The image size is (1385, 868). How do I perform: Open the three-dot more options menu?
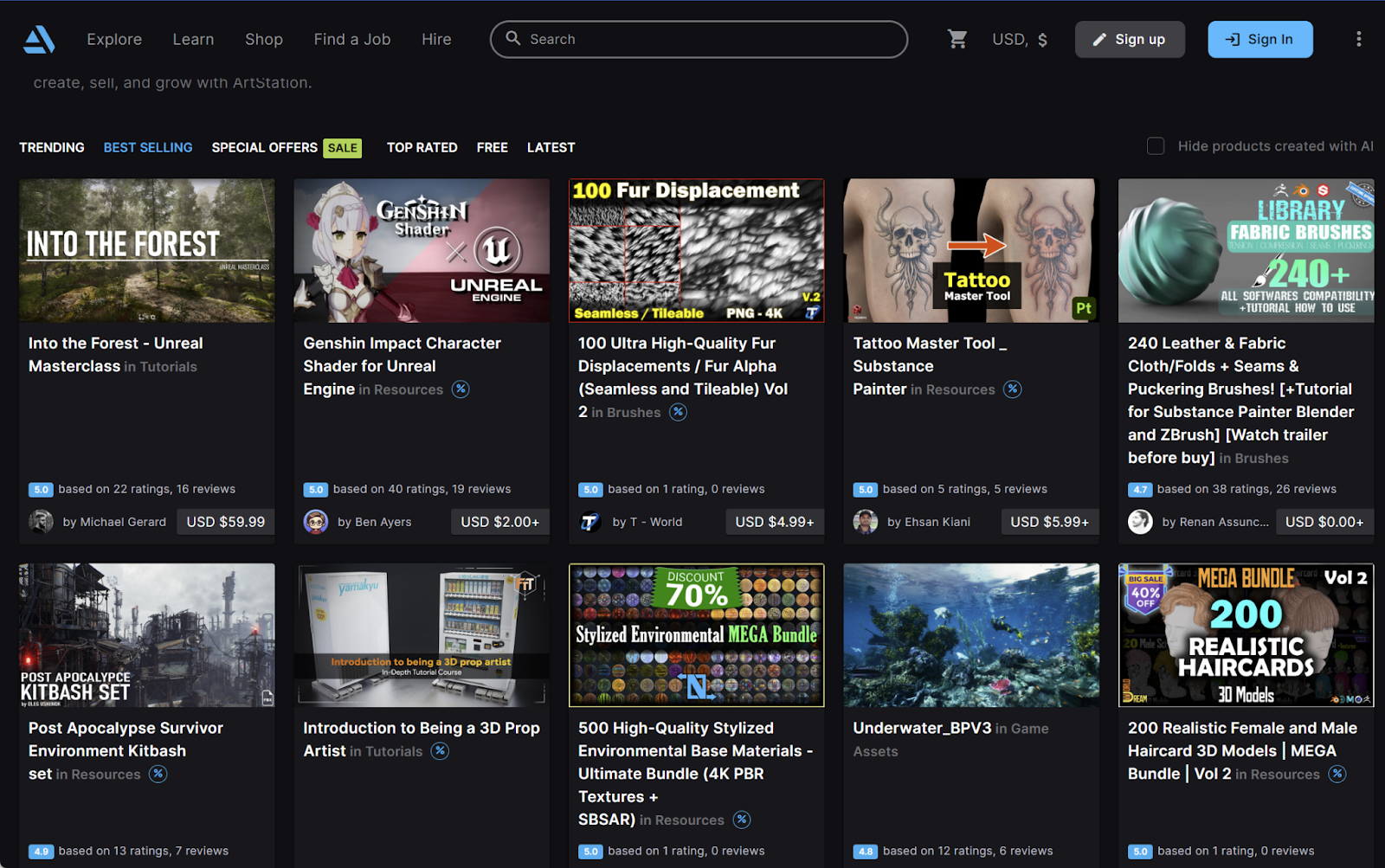(x=1358, y=39)
